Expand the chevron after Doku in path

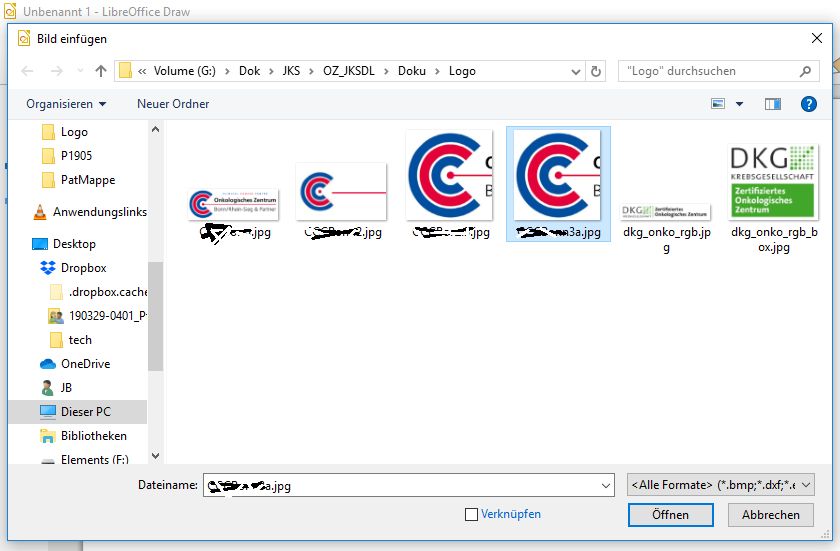437,71
